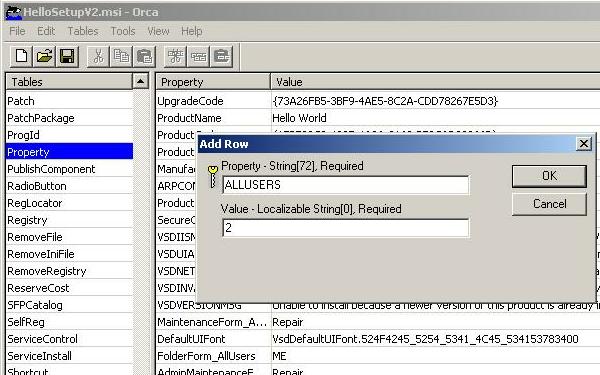Click the Property name input field
Viewport: 600px width, 375px height.
pyautogui.click(x=346, y=185)
